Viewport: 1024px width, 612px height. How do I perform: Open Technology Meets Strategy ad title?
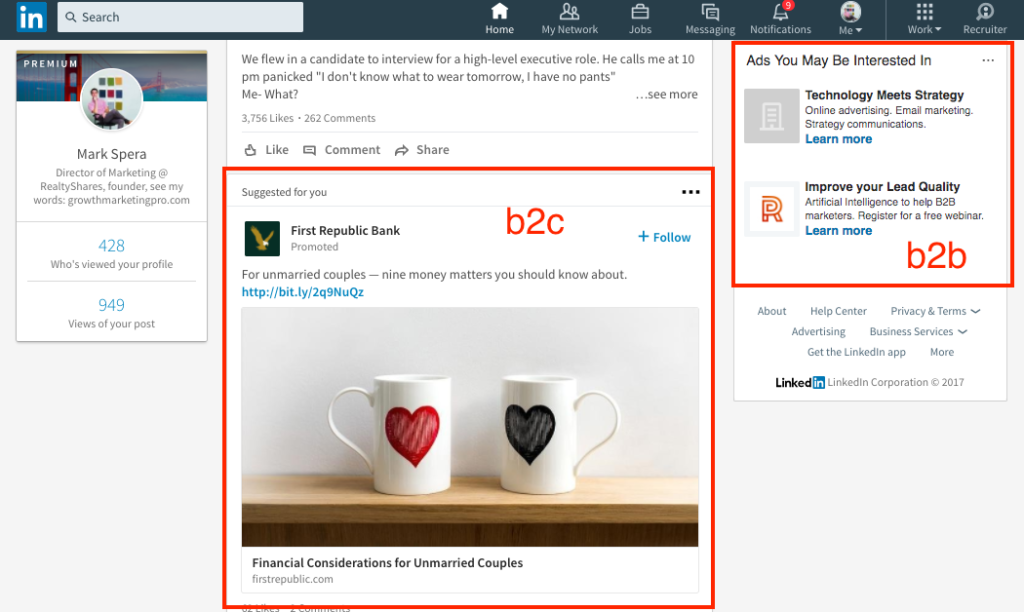pyautogui.click(x=884, y=95)
